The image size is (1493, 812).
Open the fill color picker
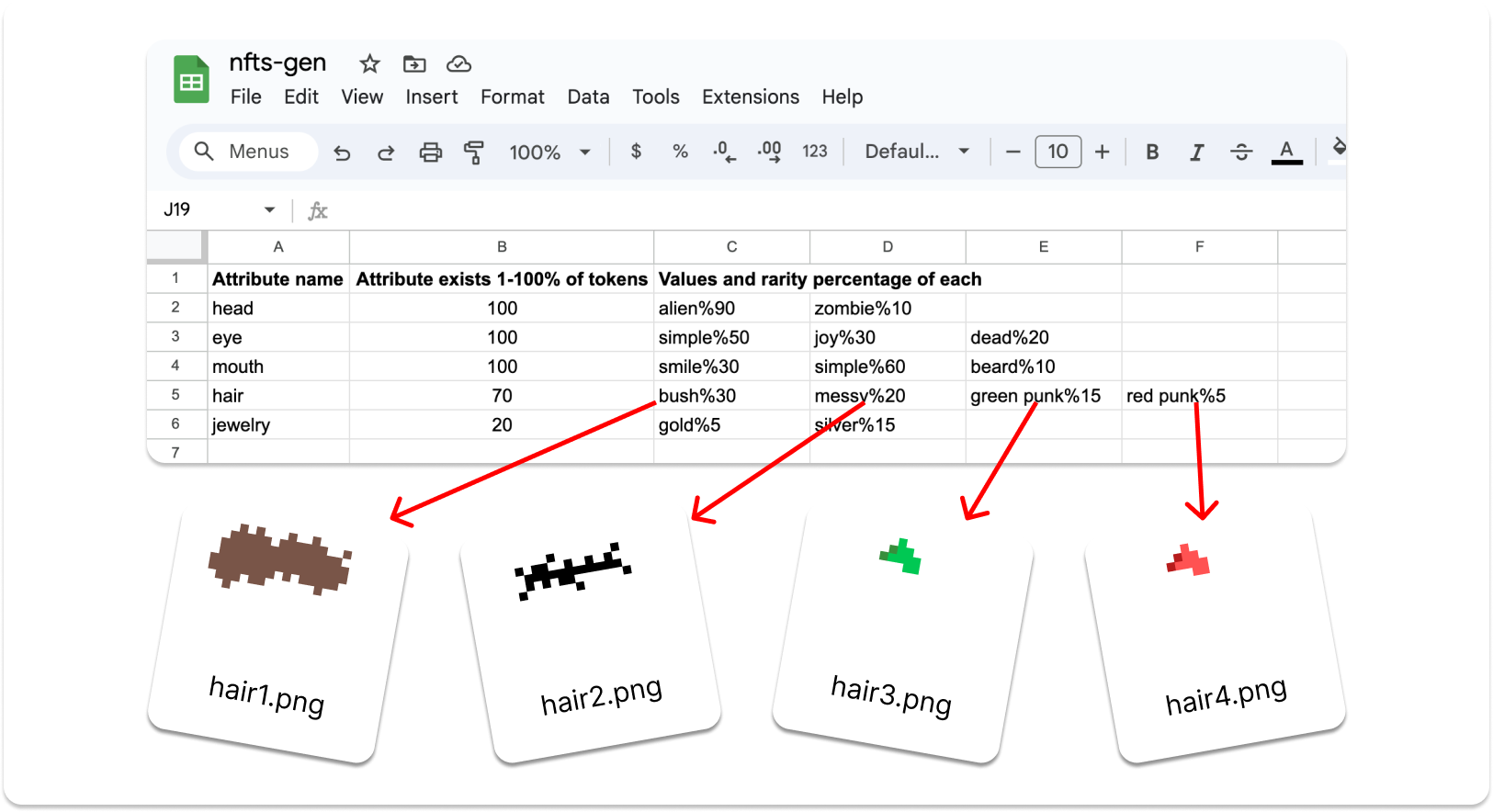1338,150
